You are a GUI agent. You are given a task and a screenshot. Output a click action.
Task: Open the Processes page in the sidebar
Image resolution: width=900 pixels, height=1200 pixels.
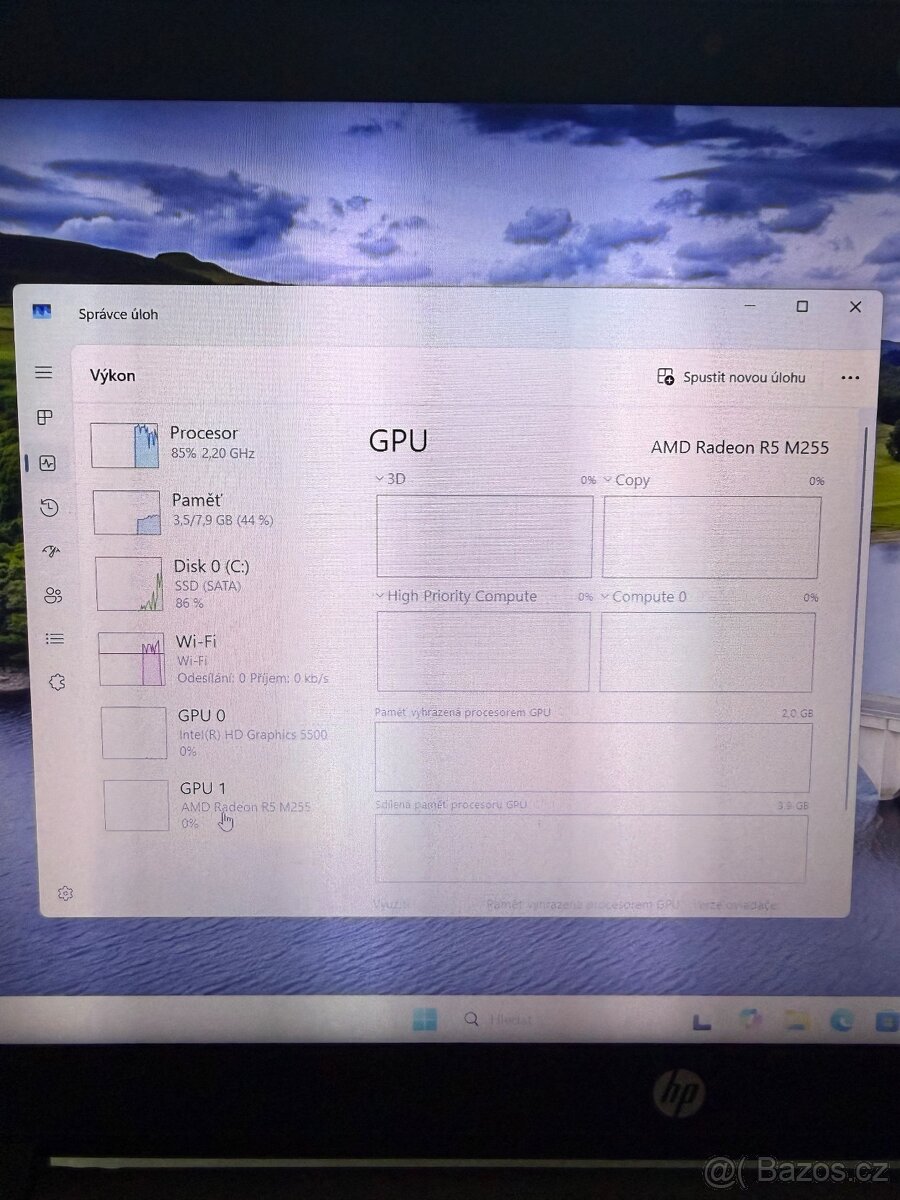coord(43,418)
